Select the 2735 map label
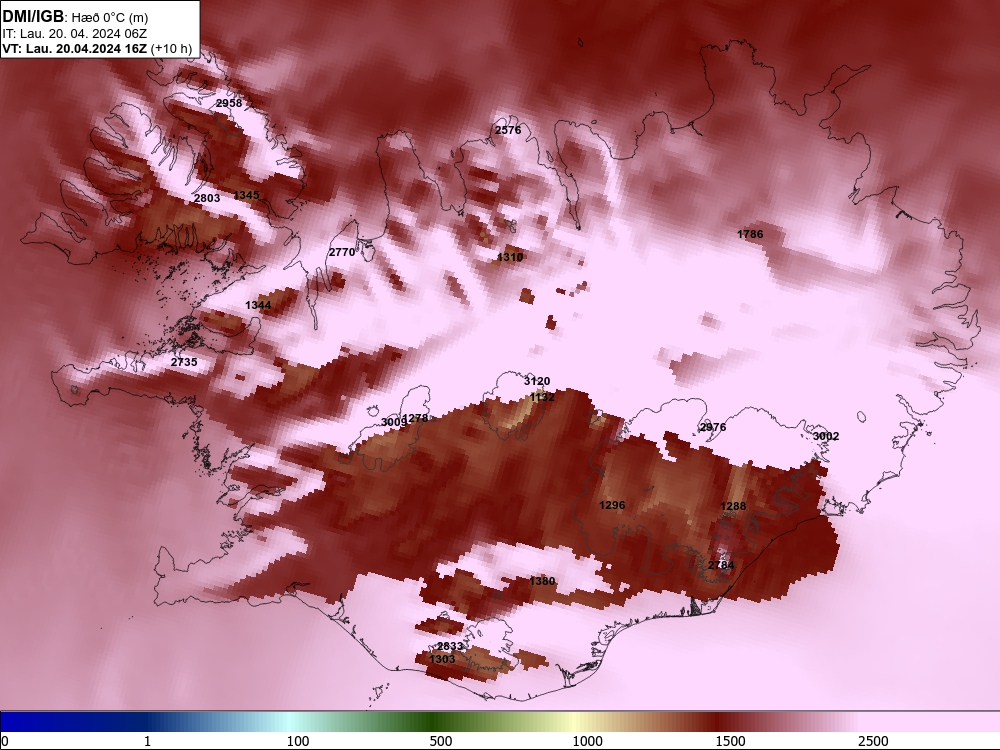Viewport: 1000px width, 750px height. click(184, 362)
